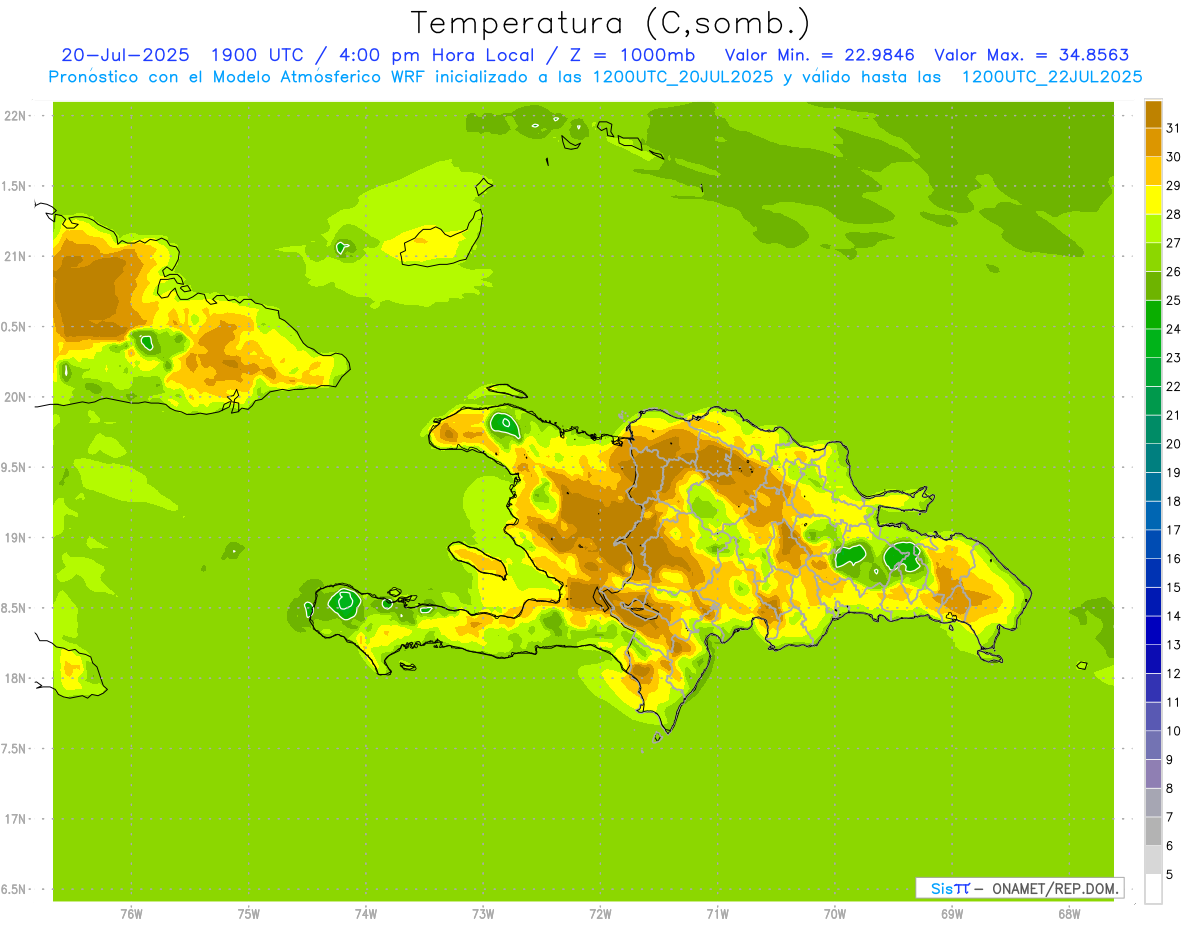The height and width of the screenshot is (927, 1200).
Task: Select the 31 degree brown legend swatch
Action: coord(1153,114)
